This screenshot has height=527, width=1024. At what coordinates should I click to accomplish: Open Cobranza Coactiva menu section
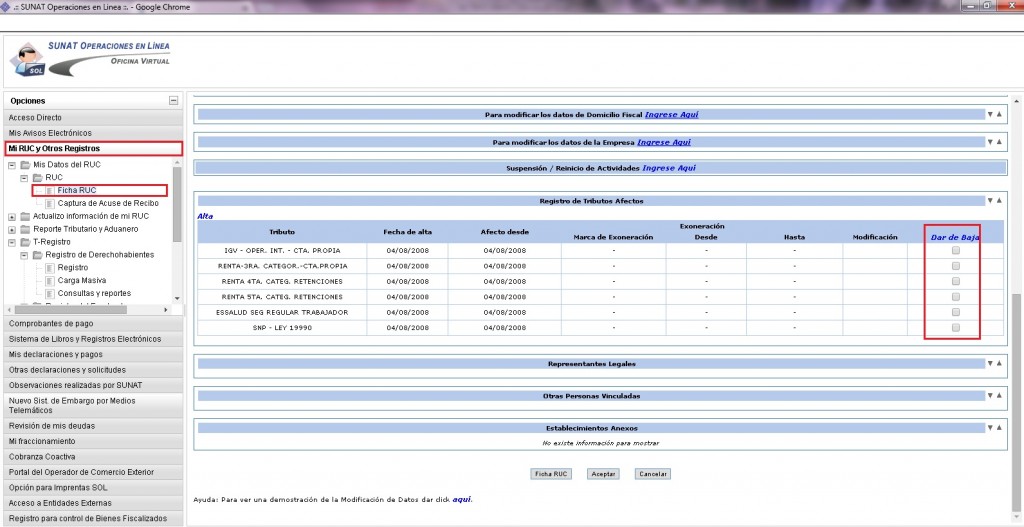coord(93,456)
